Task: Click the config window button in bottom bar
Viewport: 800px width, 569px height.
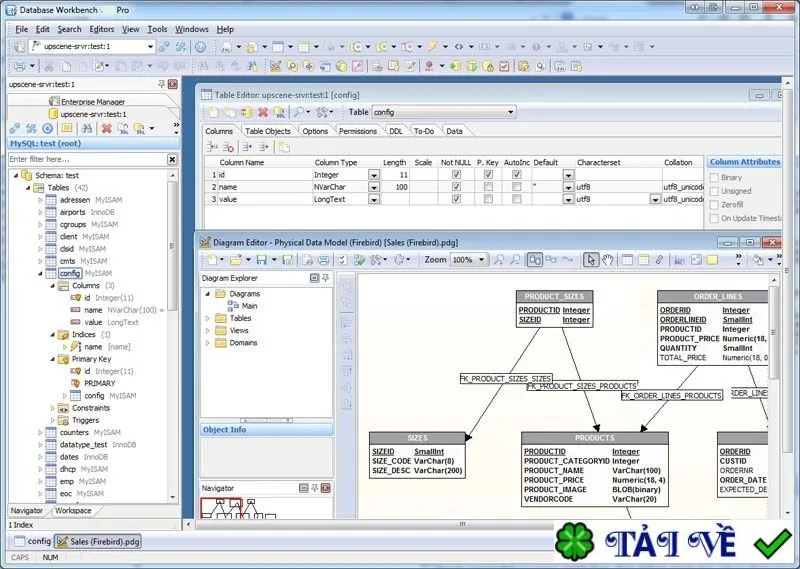Action: (32, 541)
